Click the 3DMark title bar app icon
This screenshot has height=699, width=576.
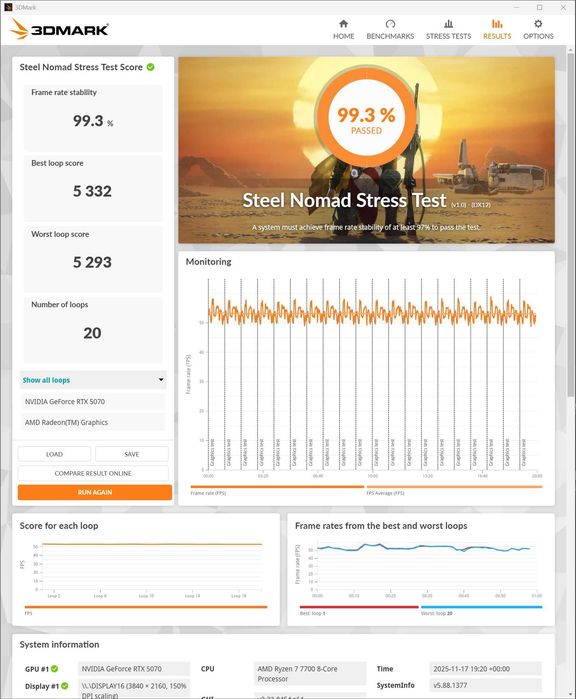pos(8,7)
